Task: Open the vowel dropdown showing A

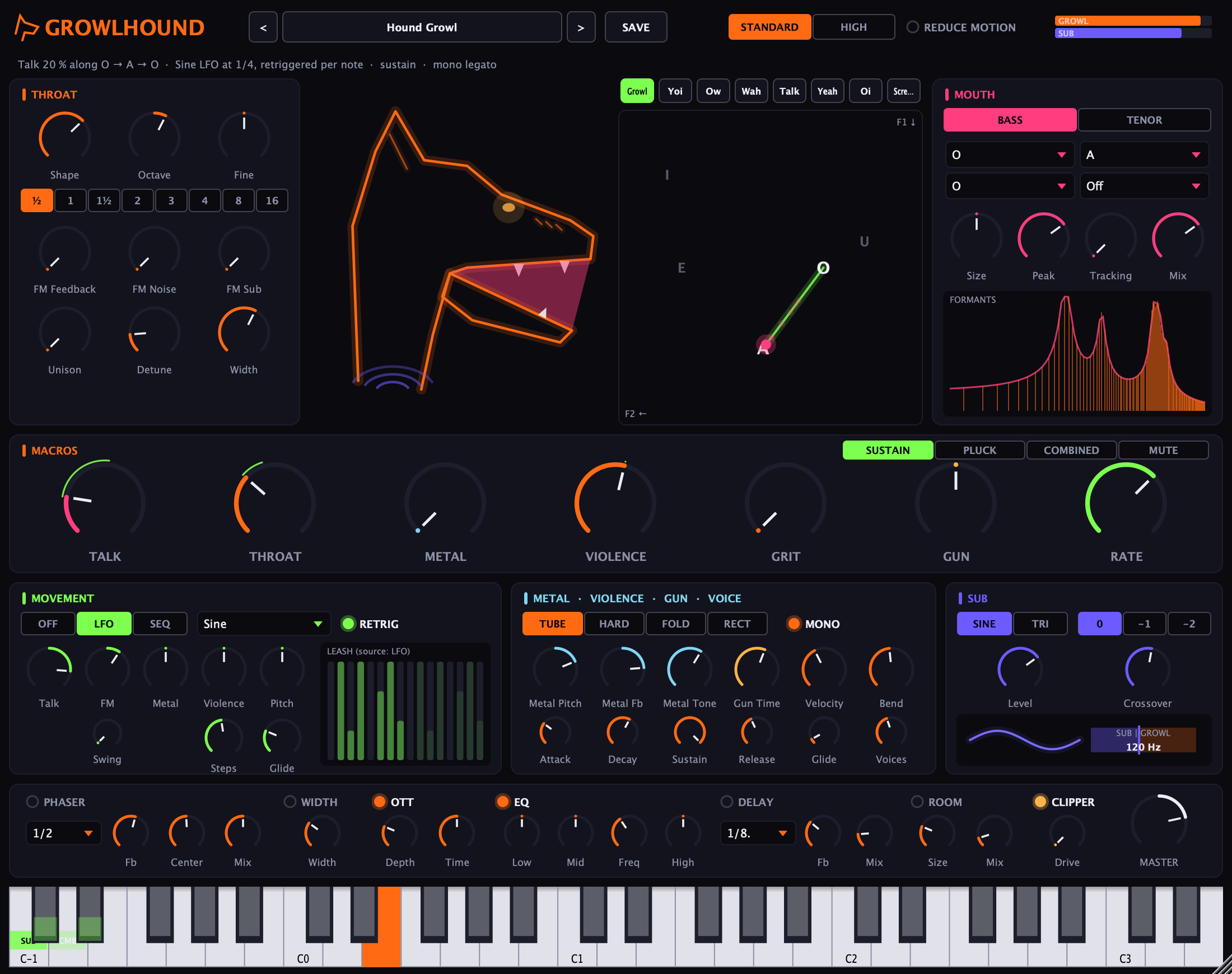Action: click(x=1144, y=154)
